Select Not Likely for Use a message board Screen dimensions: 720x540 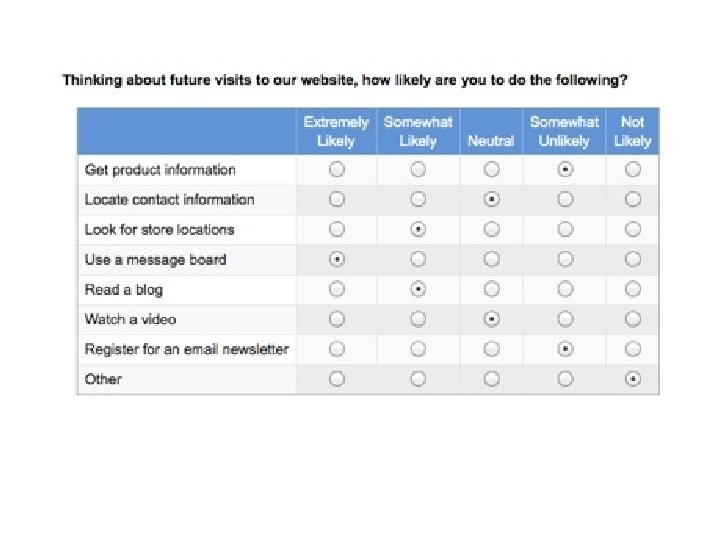pos(633,260)
